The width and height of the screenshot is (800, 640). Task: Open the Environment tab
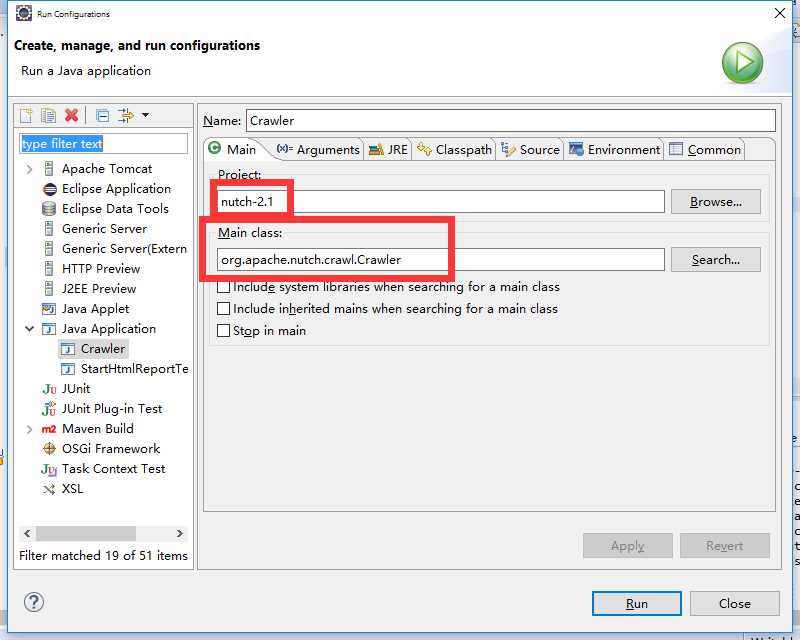(614, 150)
